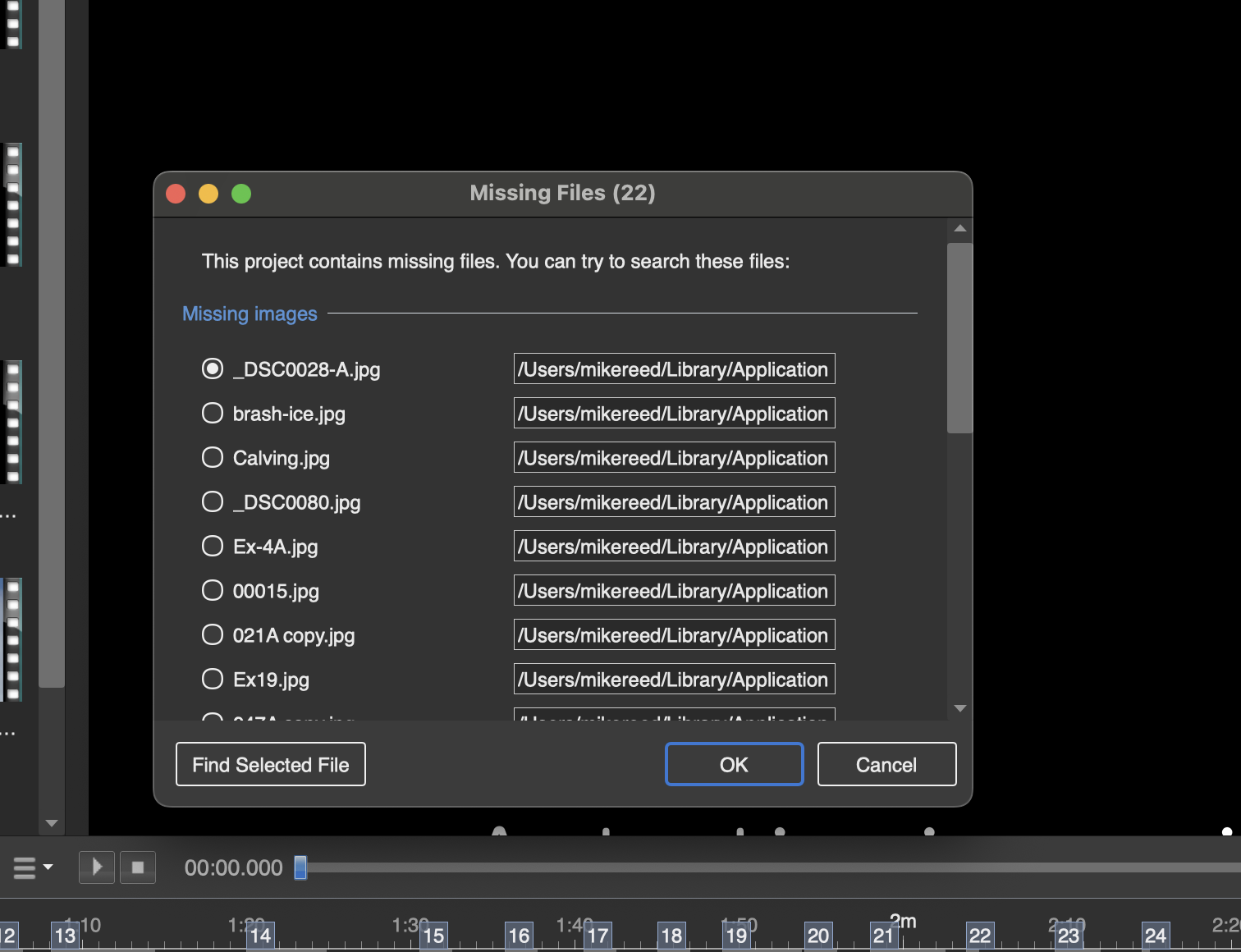Select slide marker 20 on the timeline

817,936
